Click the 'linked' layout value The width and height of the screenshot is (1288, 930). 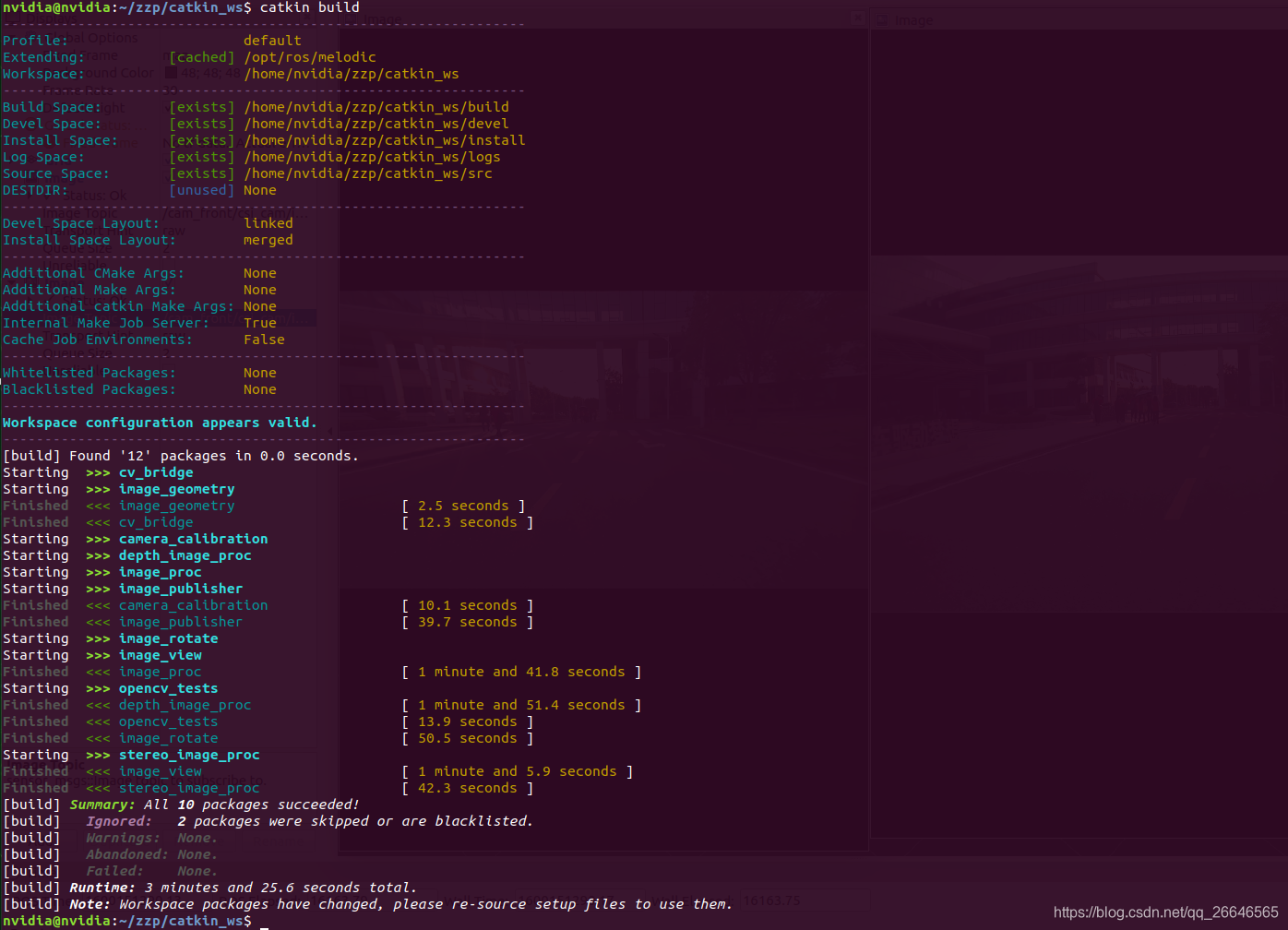(268, 223)
